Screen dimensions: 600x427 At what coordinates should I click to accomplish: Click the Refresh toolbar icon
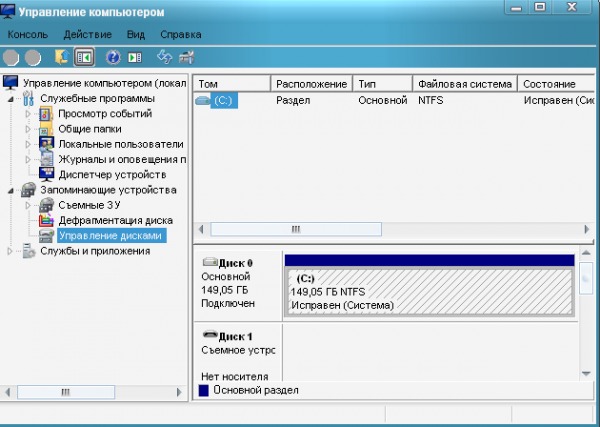click(165, 57)
